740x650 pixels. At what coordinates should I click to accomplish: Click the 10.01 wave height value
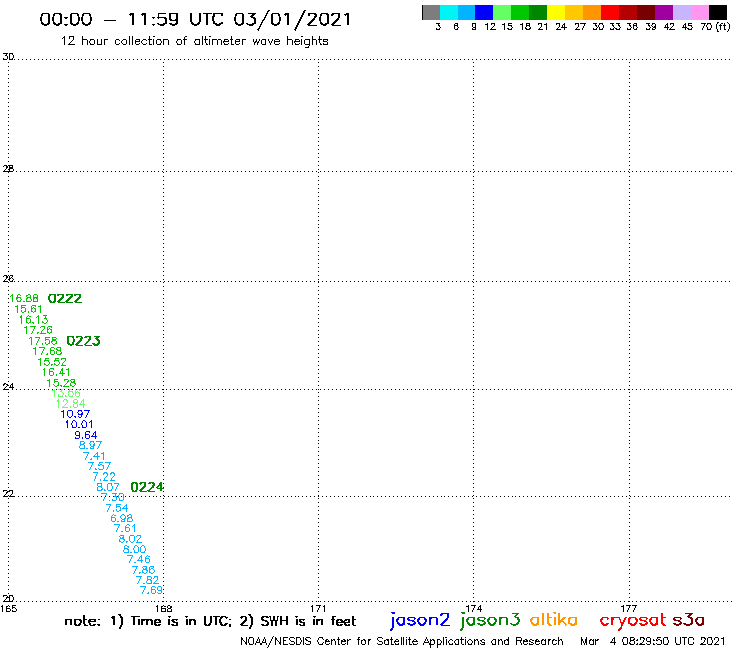pyautogui.click(x=79, y=424)
